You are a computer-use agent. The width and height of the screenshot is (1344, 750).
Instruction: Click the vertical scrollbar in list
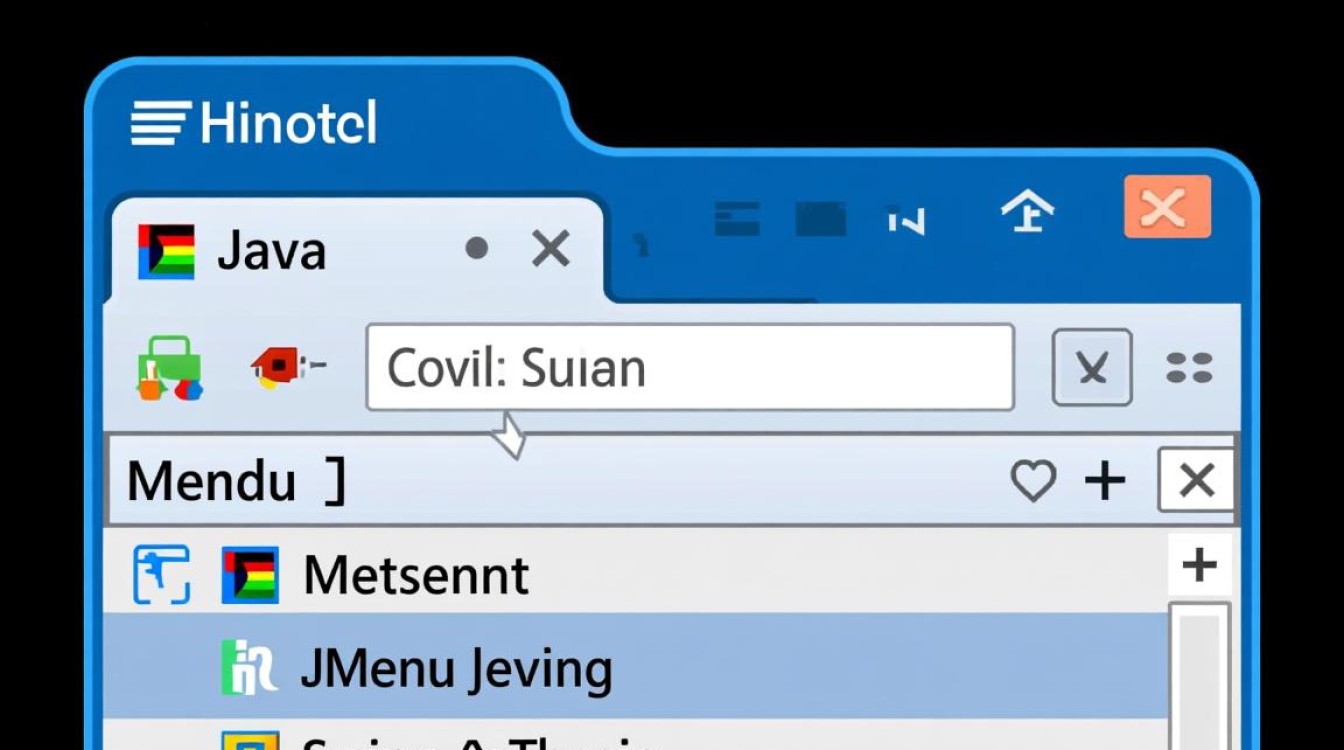click(x=1199, y=670)
